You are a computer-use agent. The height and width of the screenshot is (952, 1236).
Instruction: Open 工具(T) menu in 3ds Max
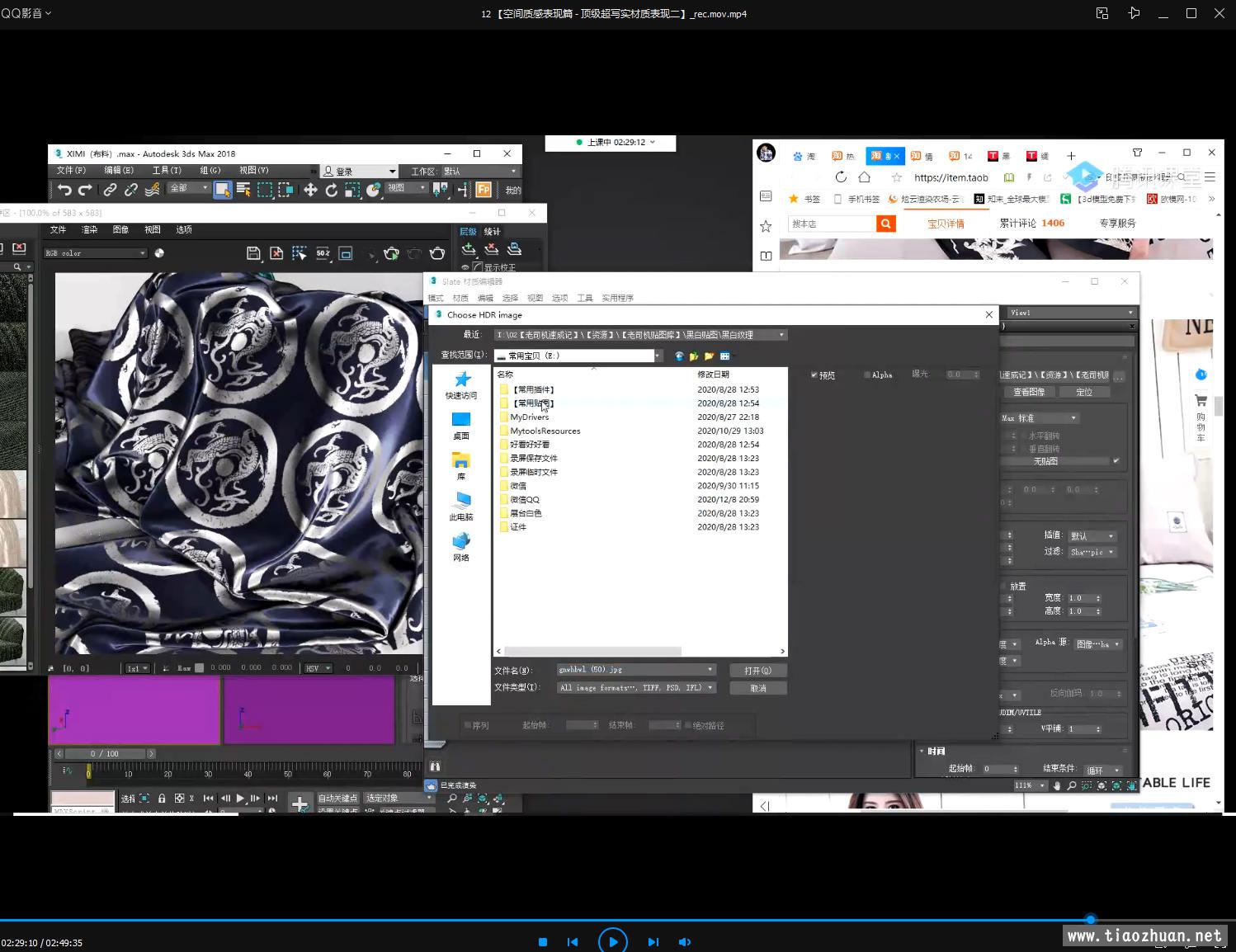[x=167, y=171]
